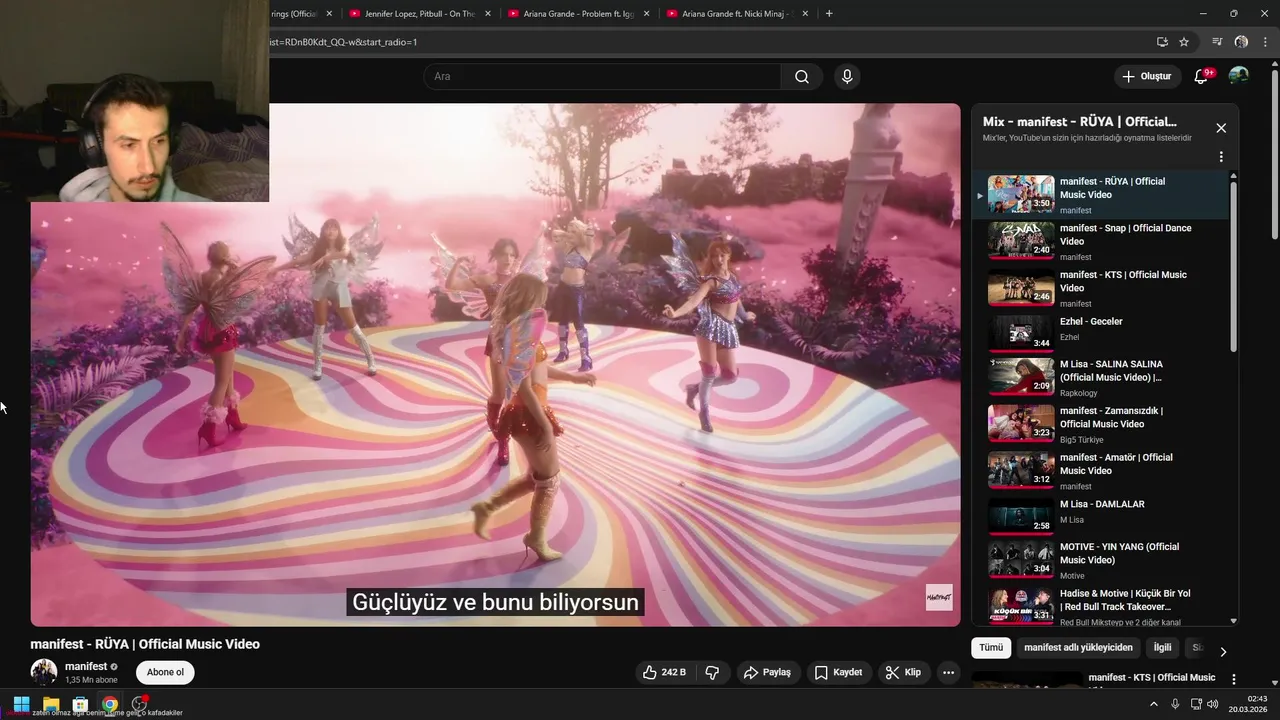Open more actions under the video

(948, 672)
